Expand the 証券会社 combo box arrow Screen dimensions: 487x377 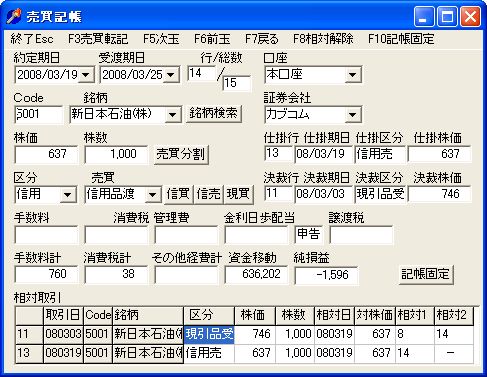[353, 115]
